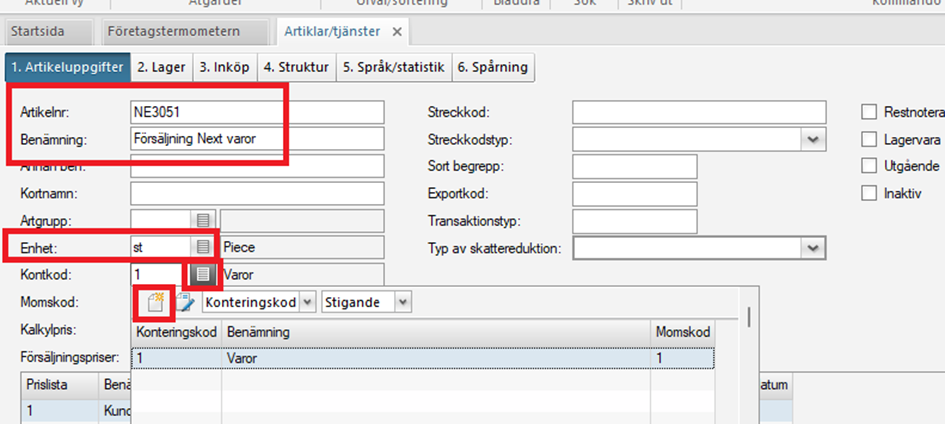Close the Artiklar/tjänster tab
This screenshot has width=945, height=424.
point(396,32)
